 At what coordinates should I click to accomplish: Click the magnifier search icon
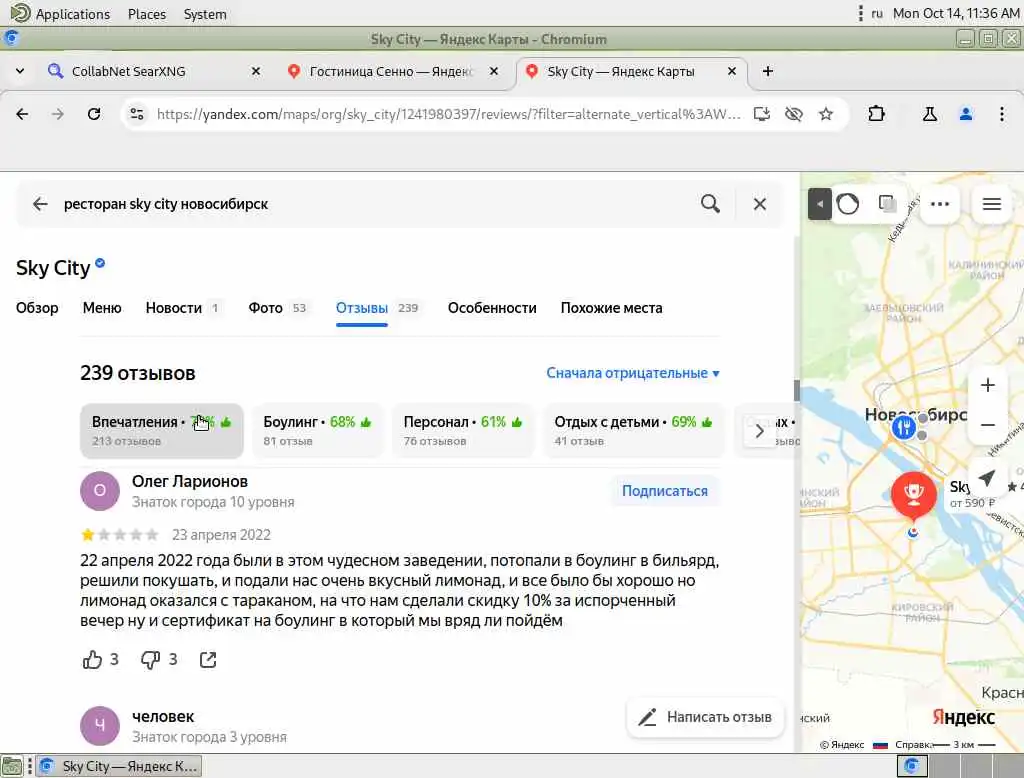pyautogui.click(x=711, y=204)
